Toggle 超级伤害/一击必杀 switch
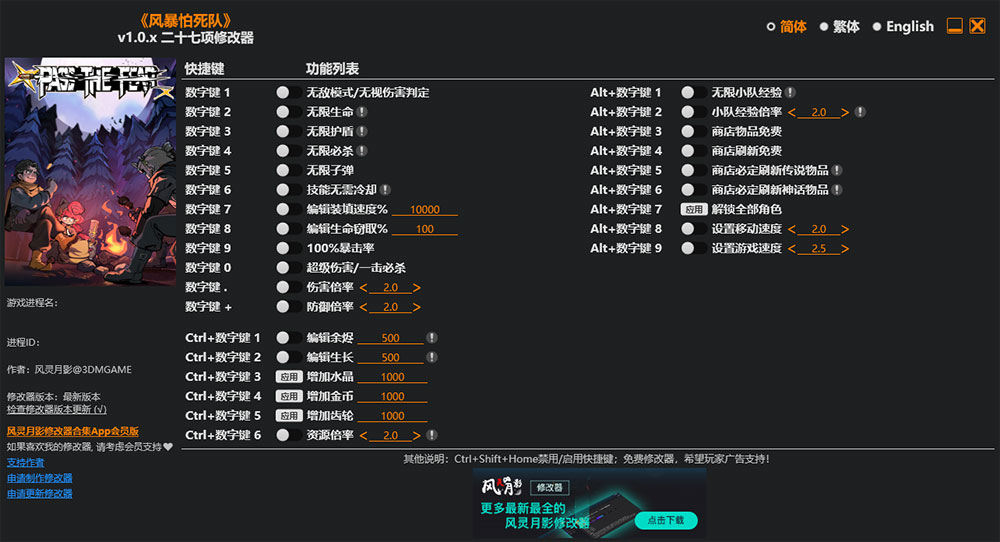 (288, 268)
